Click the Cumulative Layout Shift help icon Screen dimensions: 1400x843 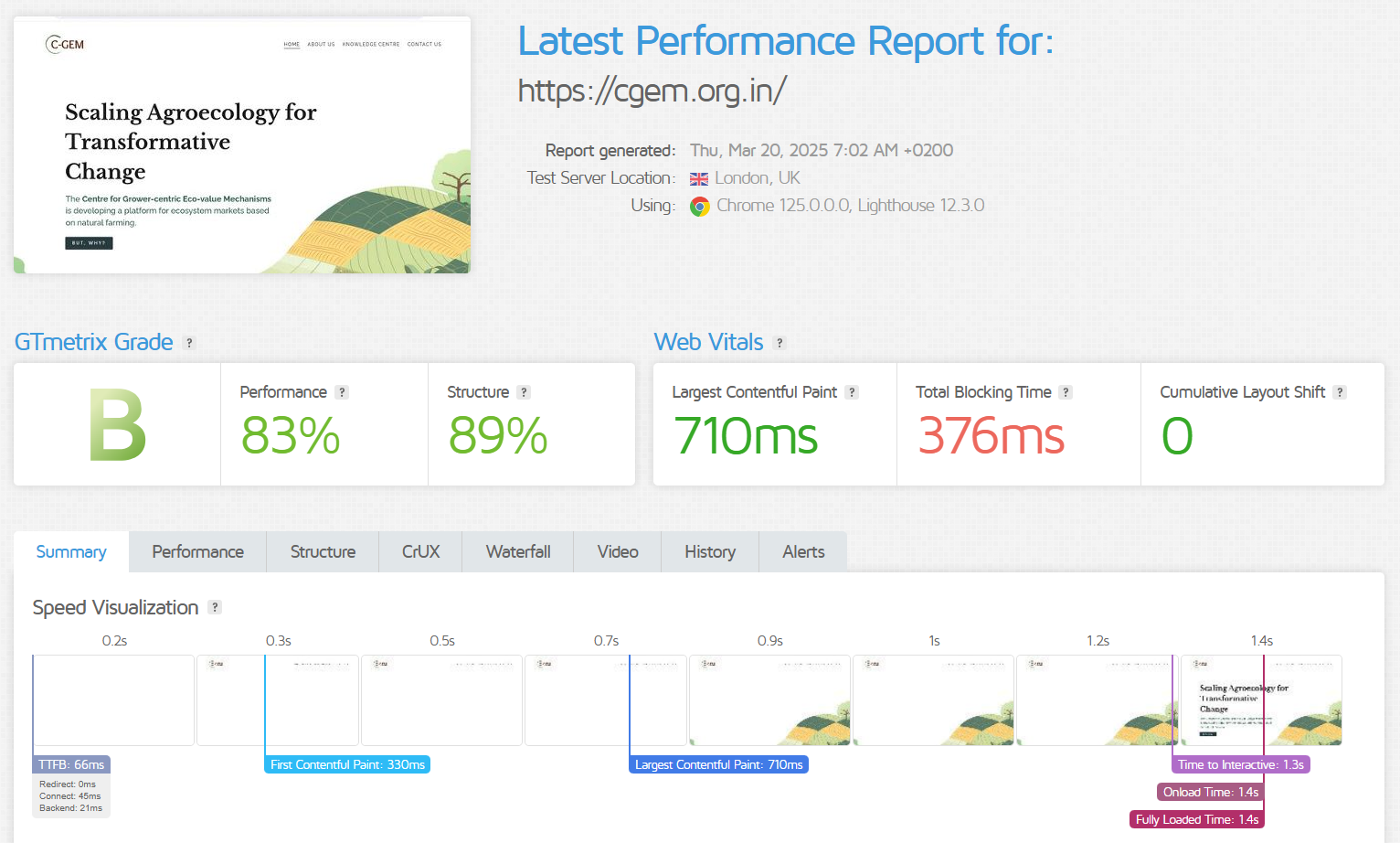pos(1340,392)
